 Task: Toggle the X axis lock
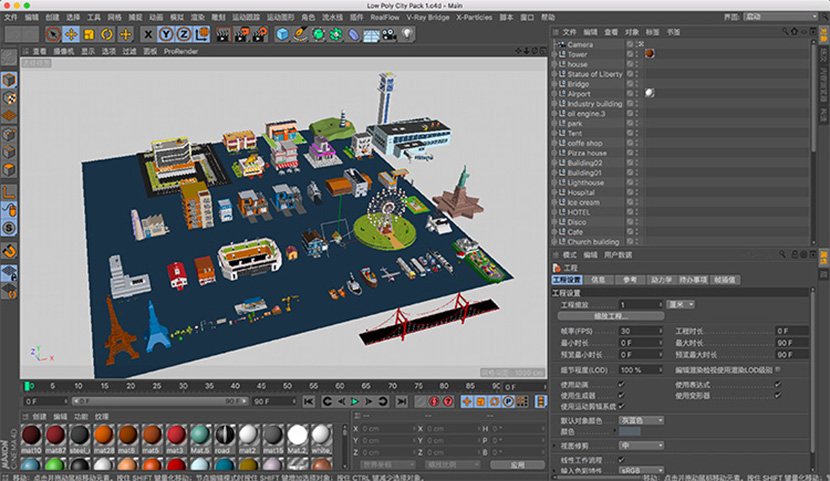pos(148,34)
